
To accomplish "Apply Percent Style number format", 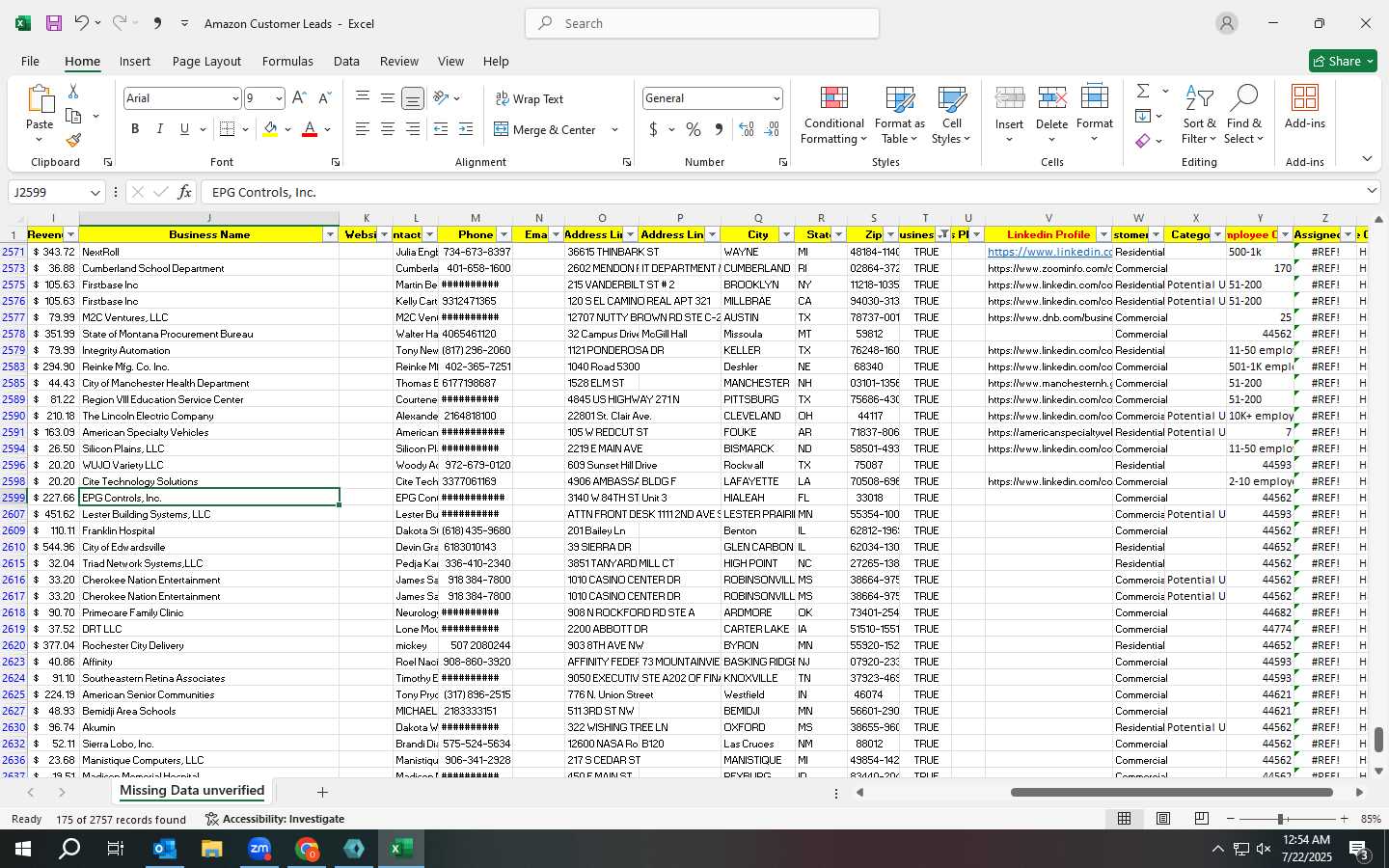I will point(694,129).
